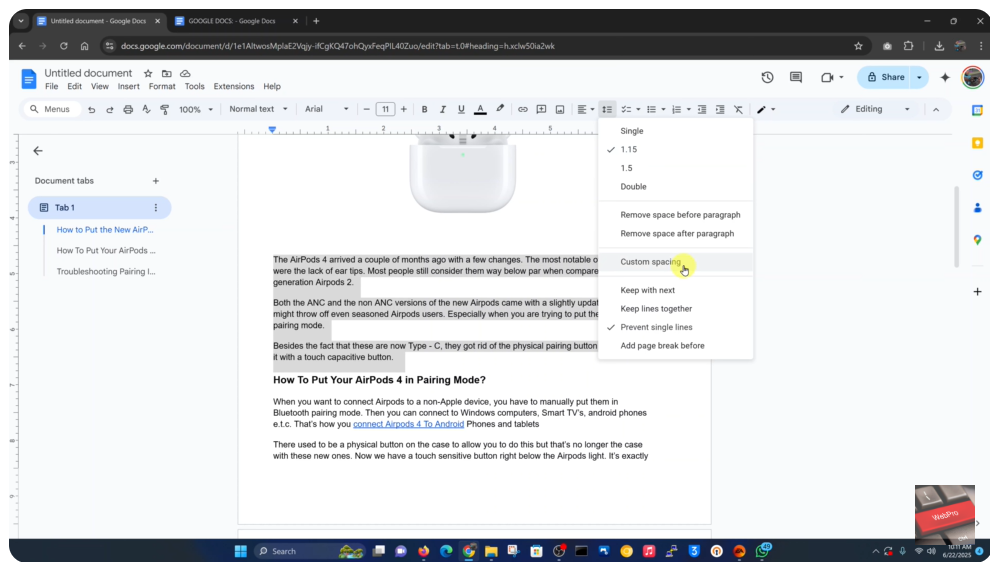Open the Normal text style dropdown
Viewport: 990px width, 562px height.
tap(258, 109)
